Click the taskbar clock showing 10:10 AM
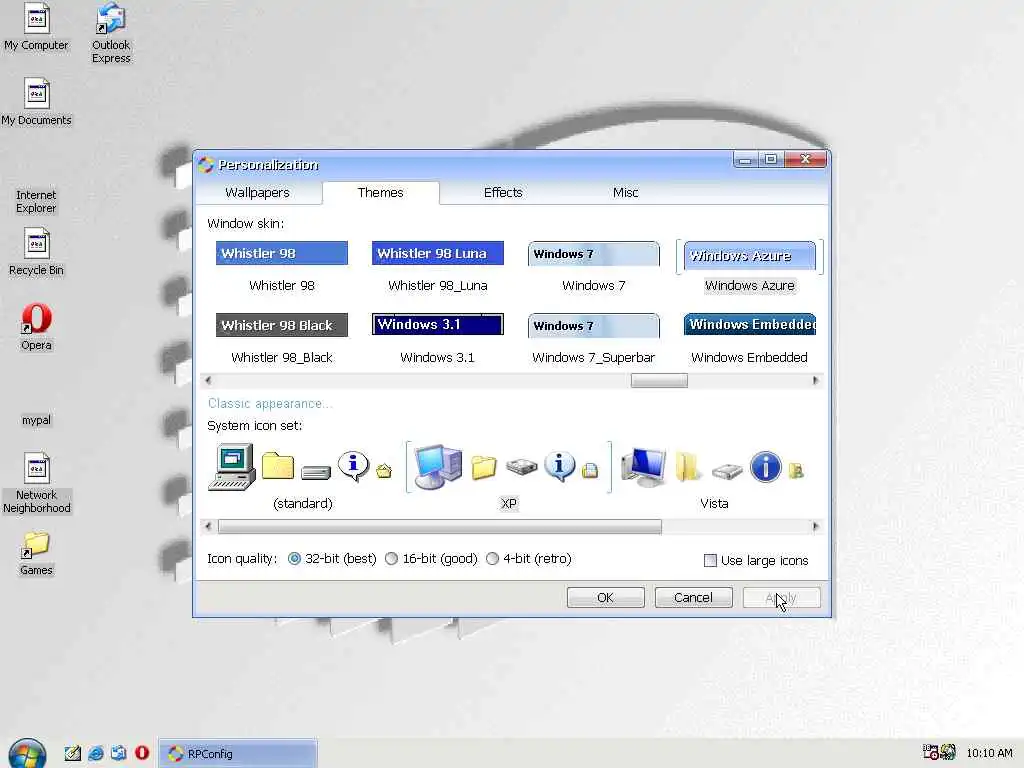The height and width of the screenshot is (768, 1024). coord(989,753)
